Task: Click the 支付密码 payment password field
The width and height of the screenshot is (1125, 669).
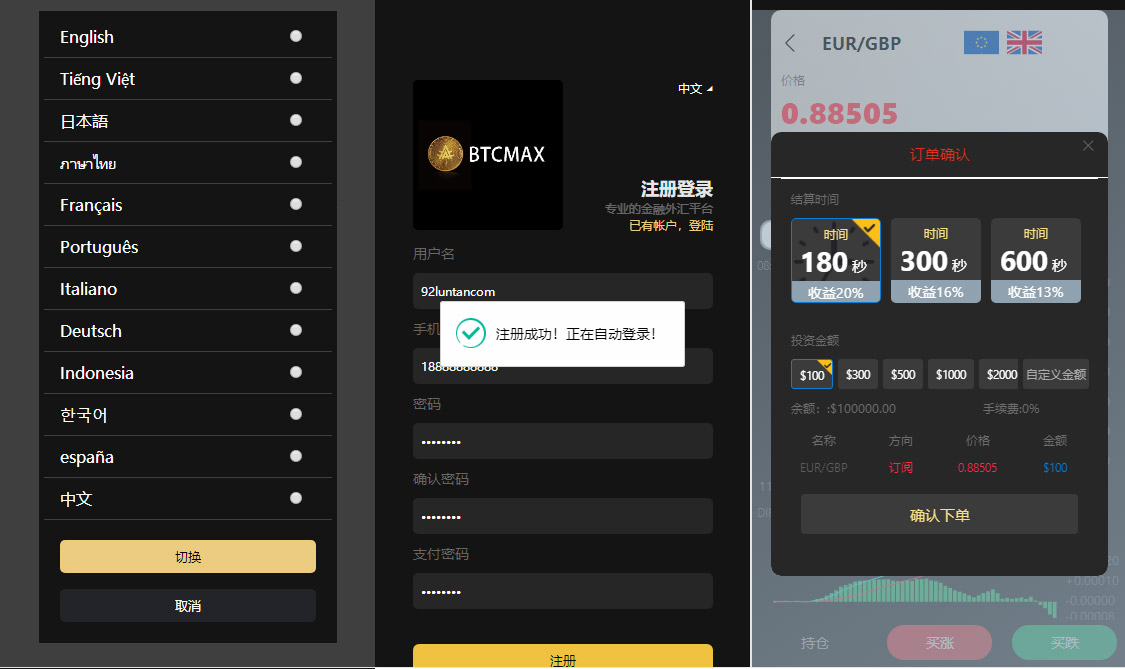Action: [562, 591]
